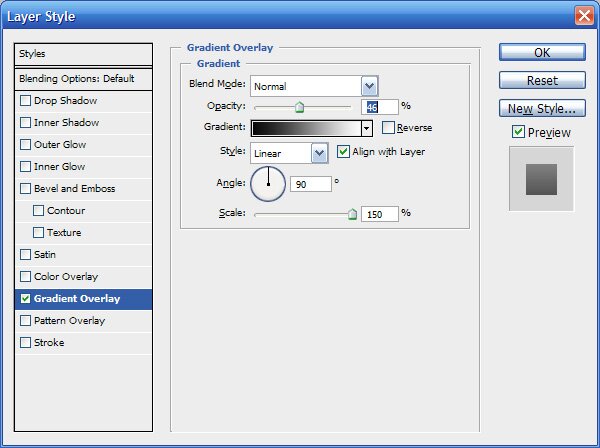
Task: Click the Angle value field showing 90
Action: (311, 184)
